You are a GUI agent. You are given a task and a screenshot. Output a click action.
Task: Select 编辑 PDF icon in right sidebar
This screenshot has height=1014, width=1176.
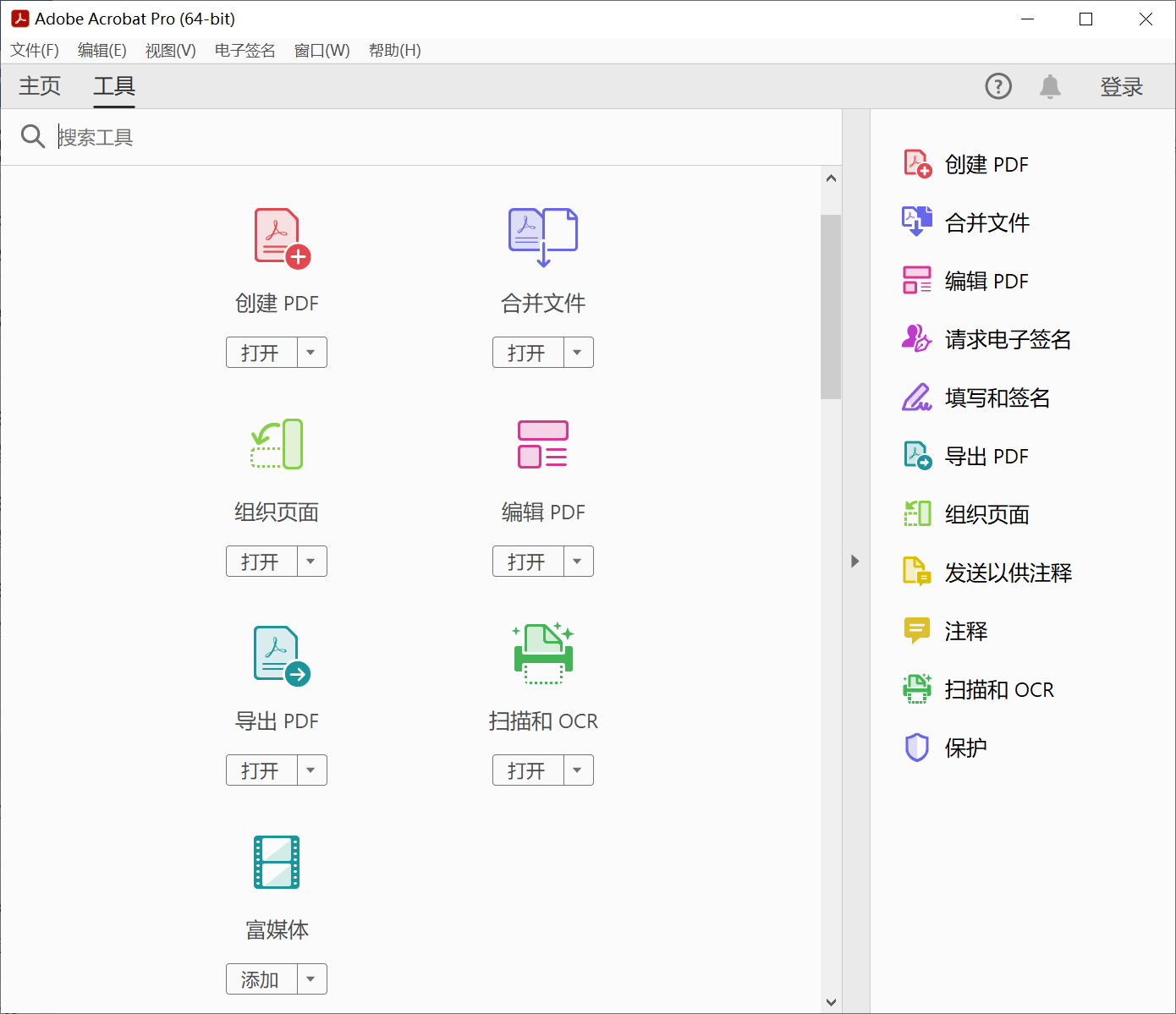tap(917, 281)
